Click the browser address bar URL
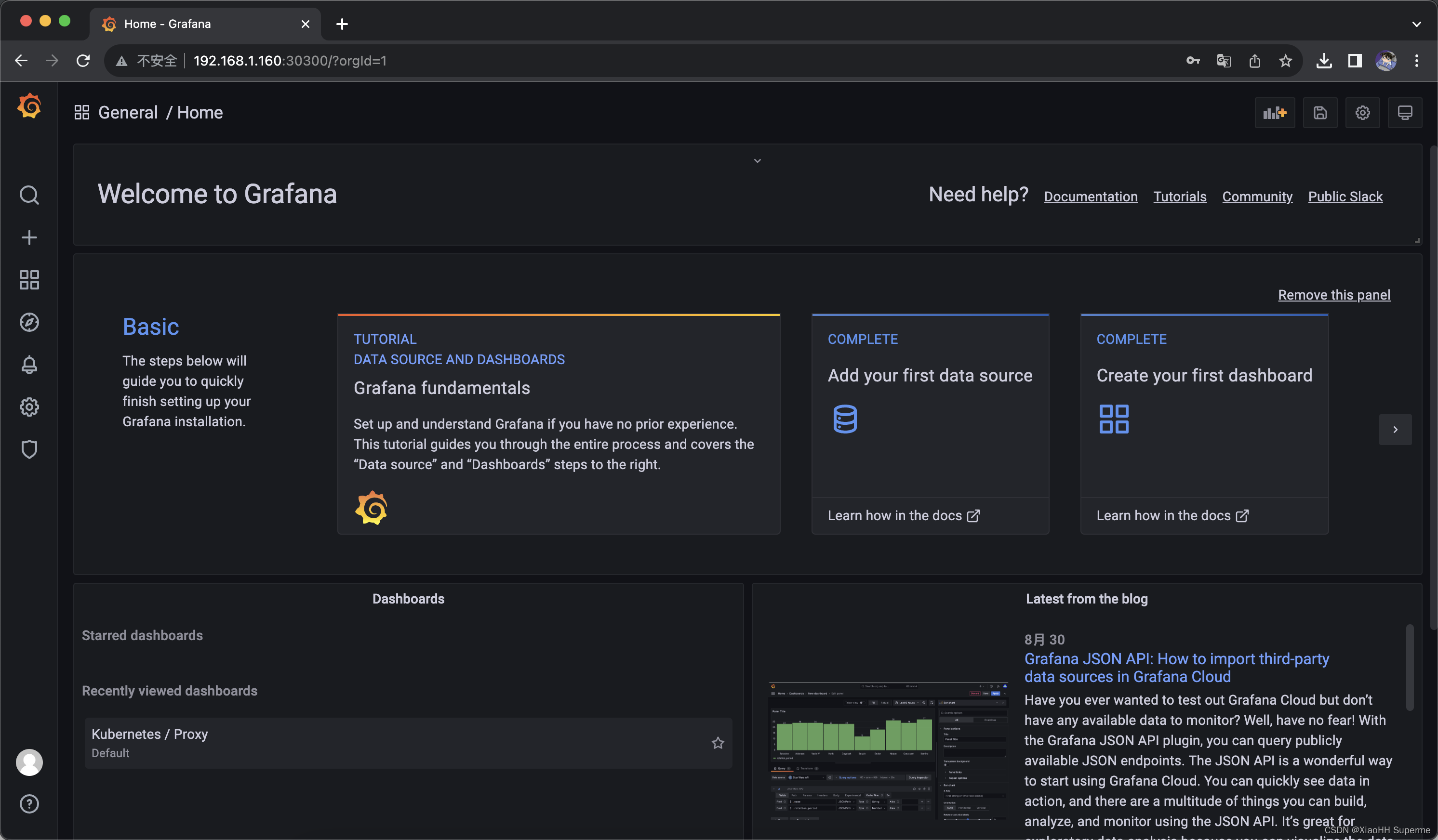The image size is (1438, 840). 290,61
